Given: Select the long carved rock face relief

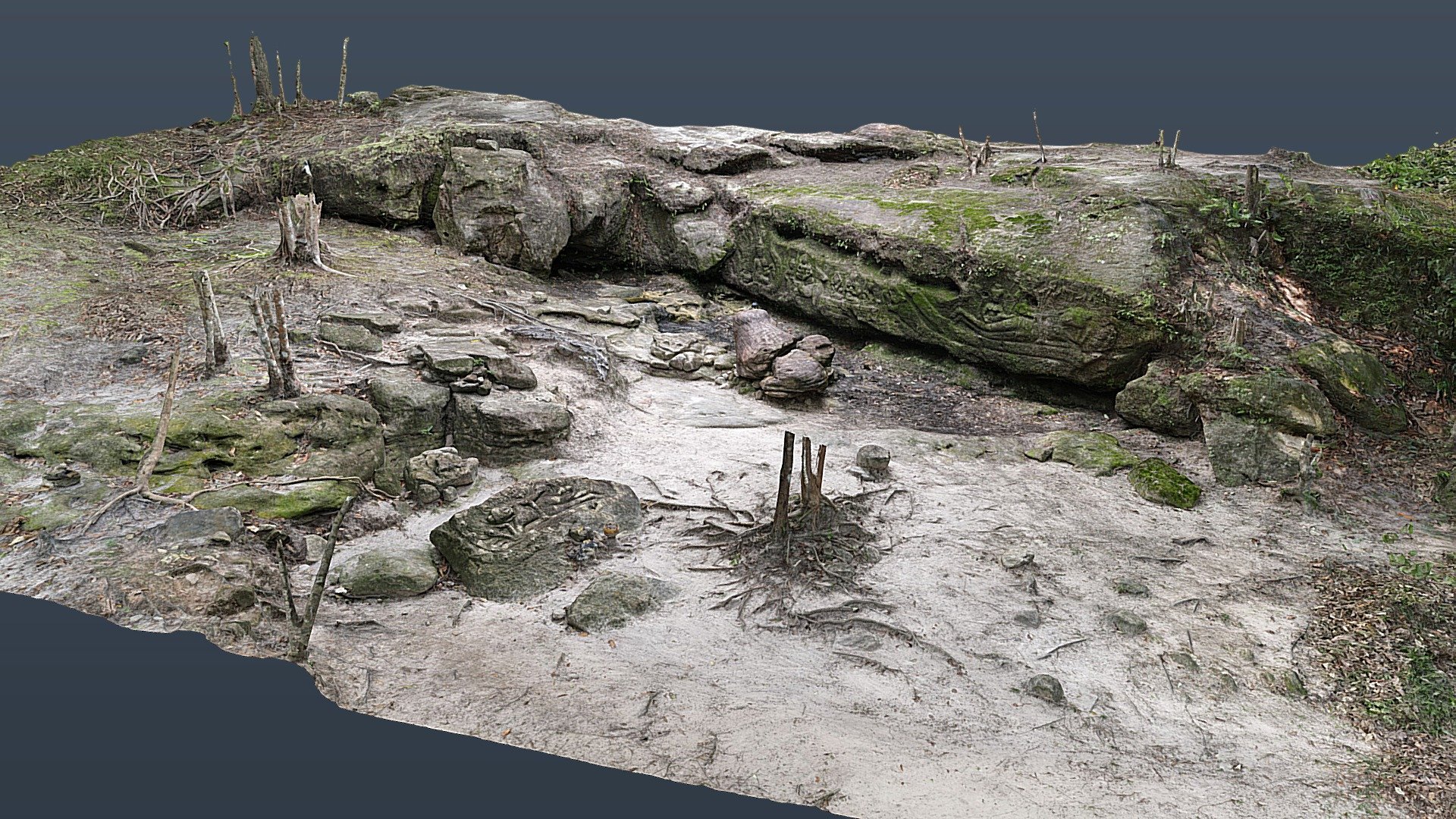Looking at the screenshot, I should [x=933, y=292].
